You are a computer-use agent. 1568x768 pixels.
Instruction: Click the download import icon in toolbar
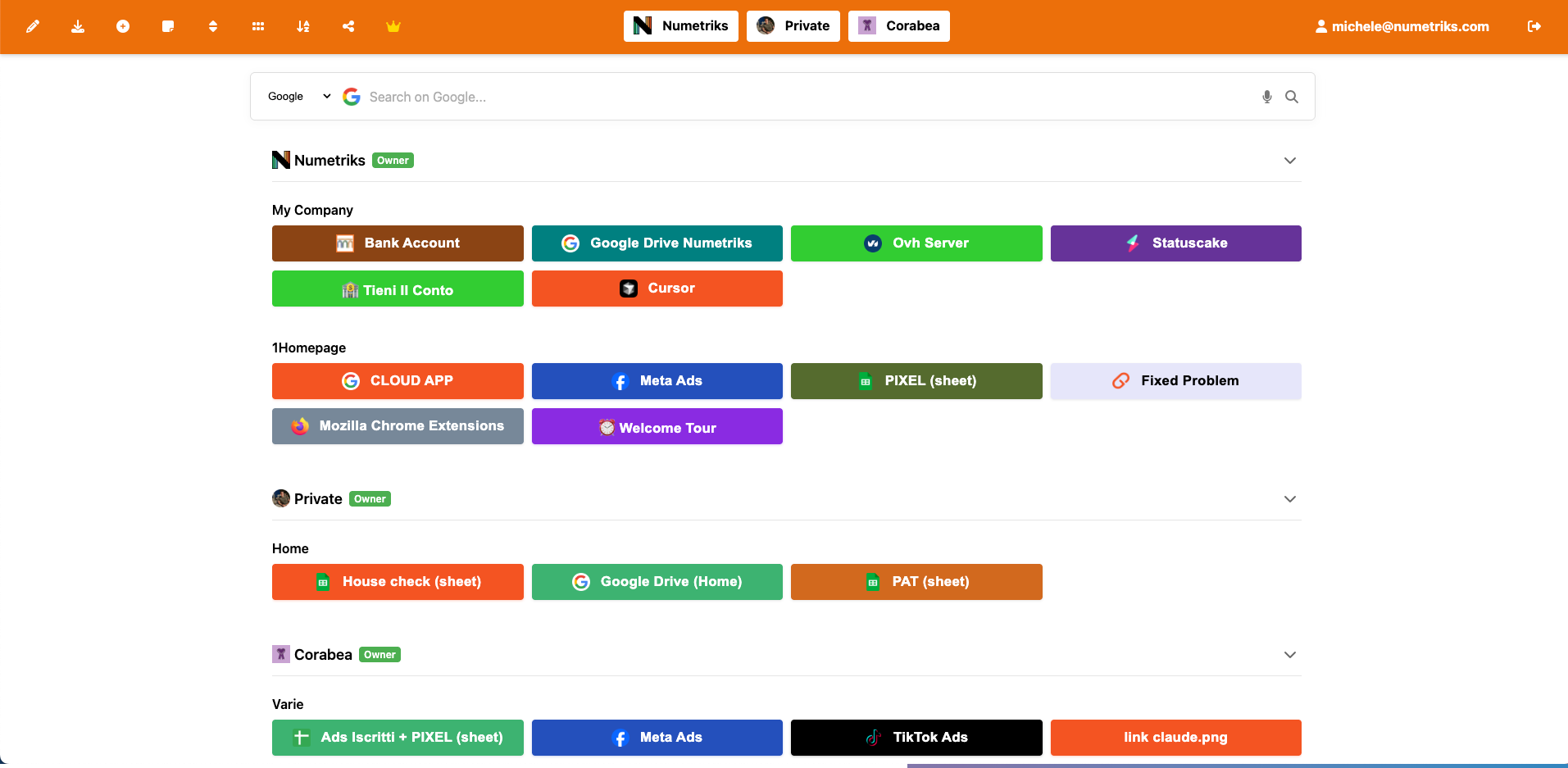78,26
